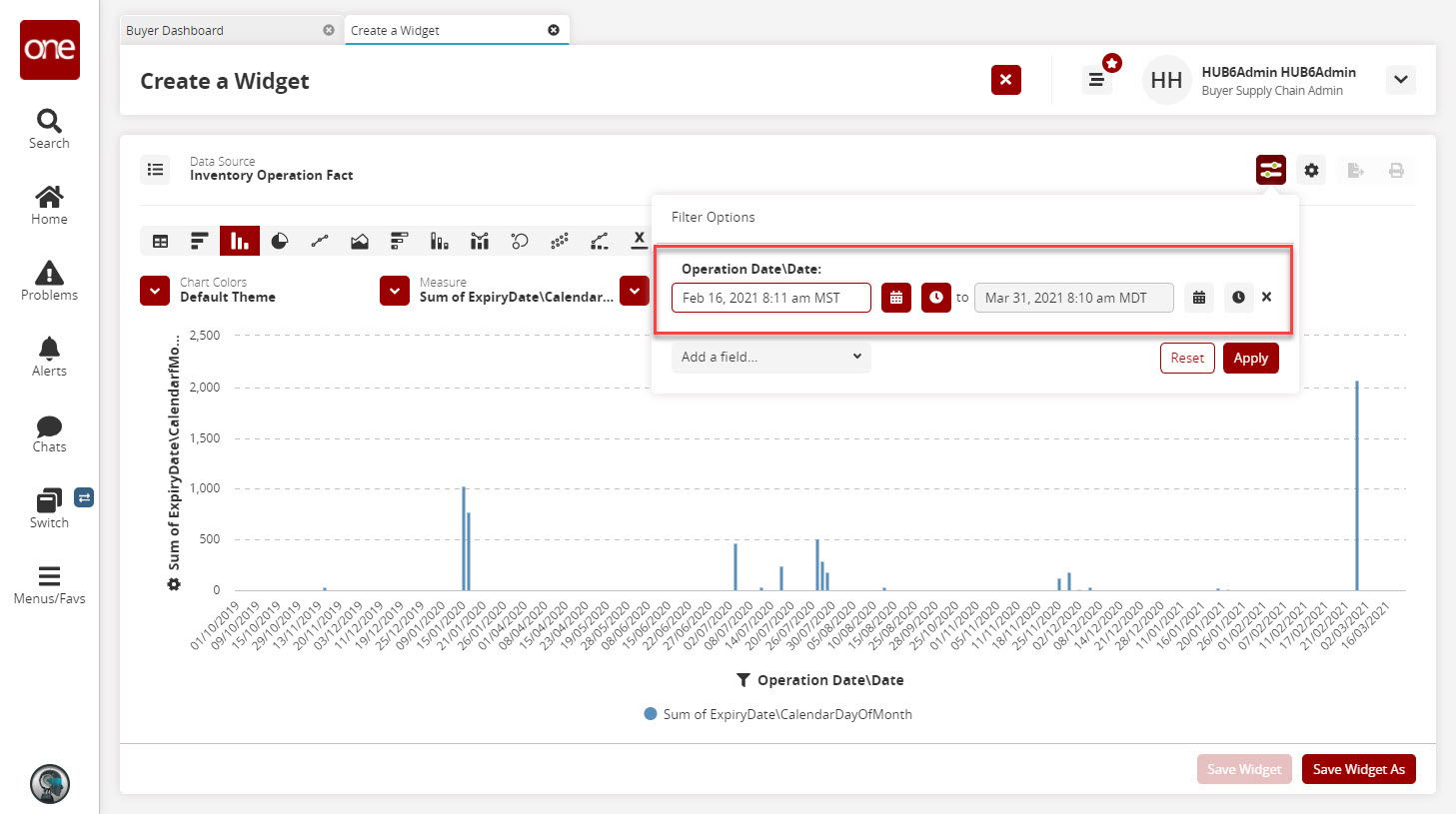Select the stacked column chart type
1456x814 pixels.
pos(440,241)
